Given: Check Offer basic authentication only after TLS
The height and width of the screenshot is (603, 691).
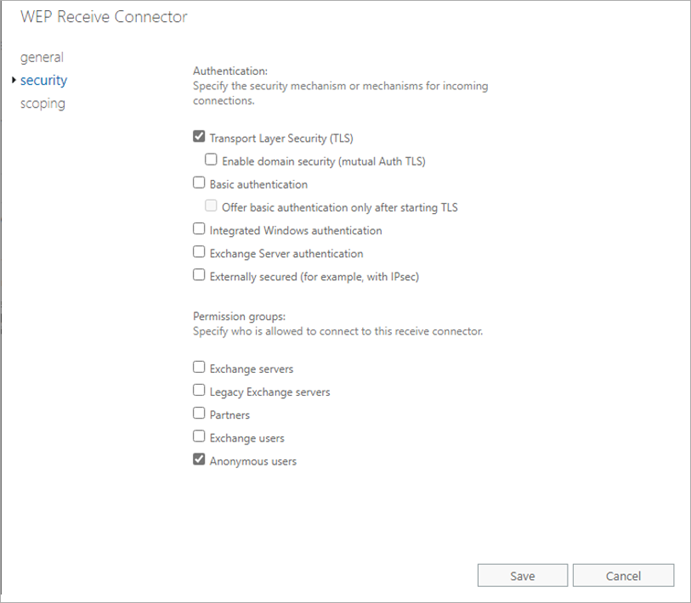Looking at the screenshot, I should coord(211,207).
